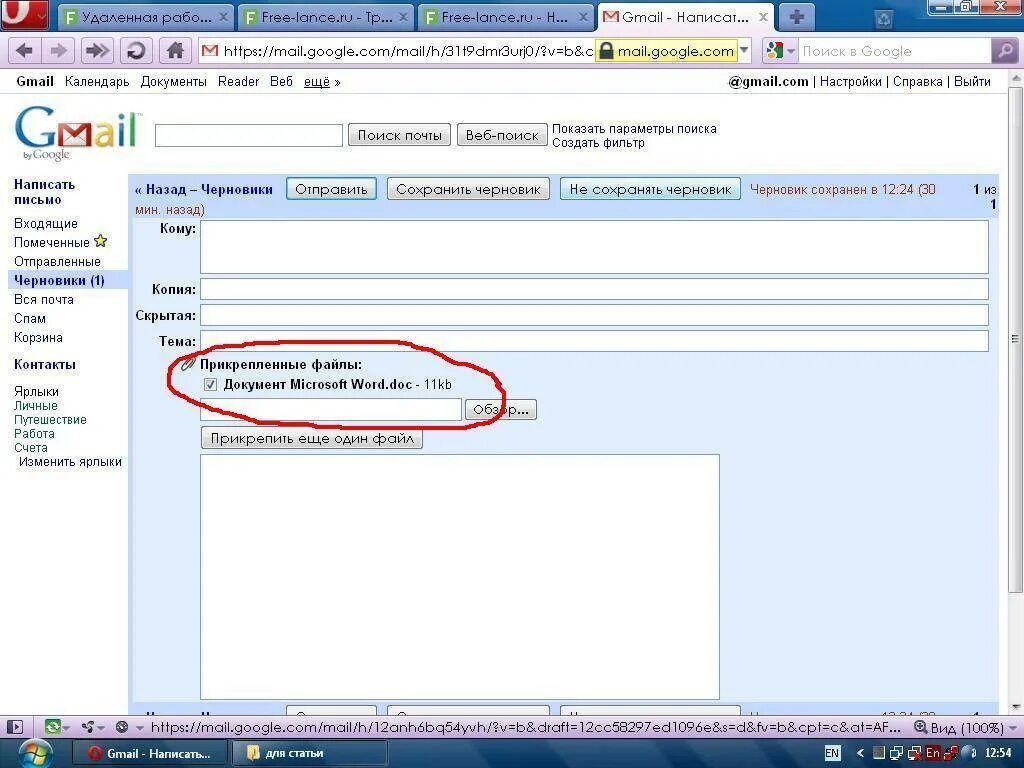
Task: Open the Входящие folder
Action: (x=46, y=223)
